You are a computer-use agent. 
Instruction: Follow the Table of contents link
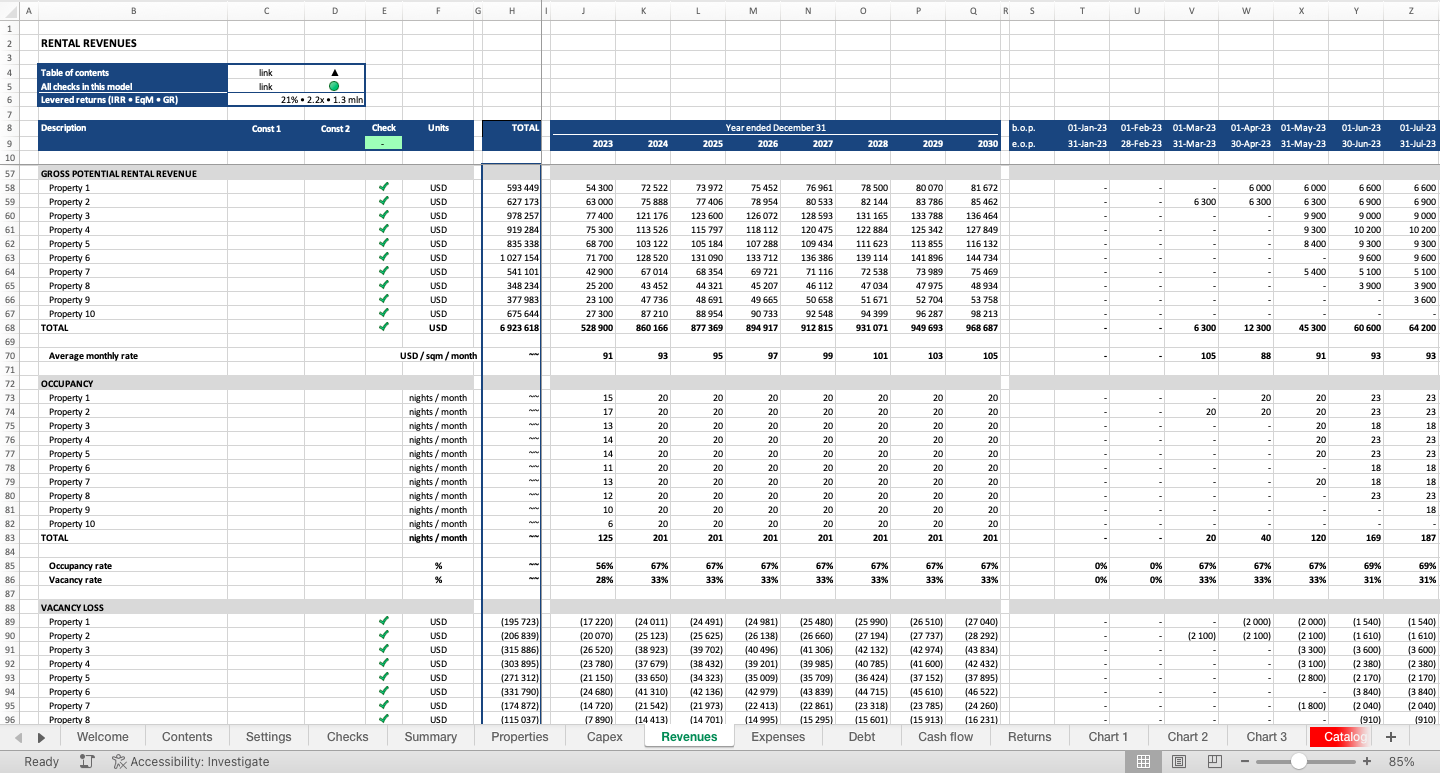pyautogui.click(x=266, y=72)
